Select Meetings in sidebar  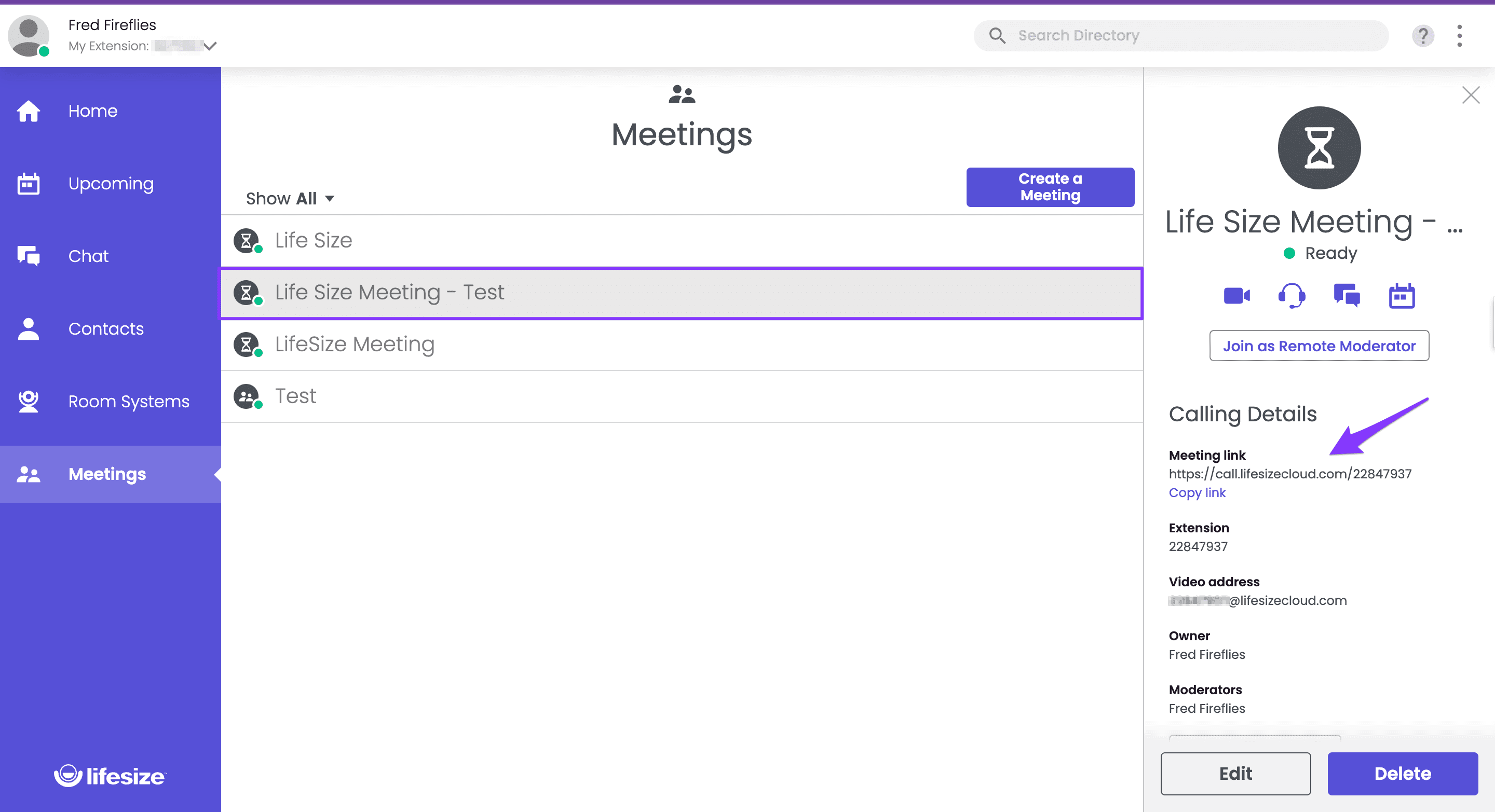coord(110,474)
